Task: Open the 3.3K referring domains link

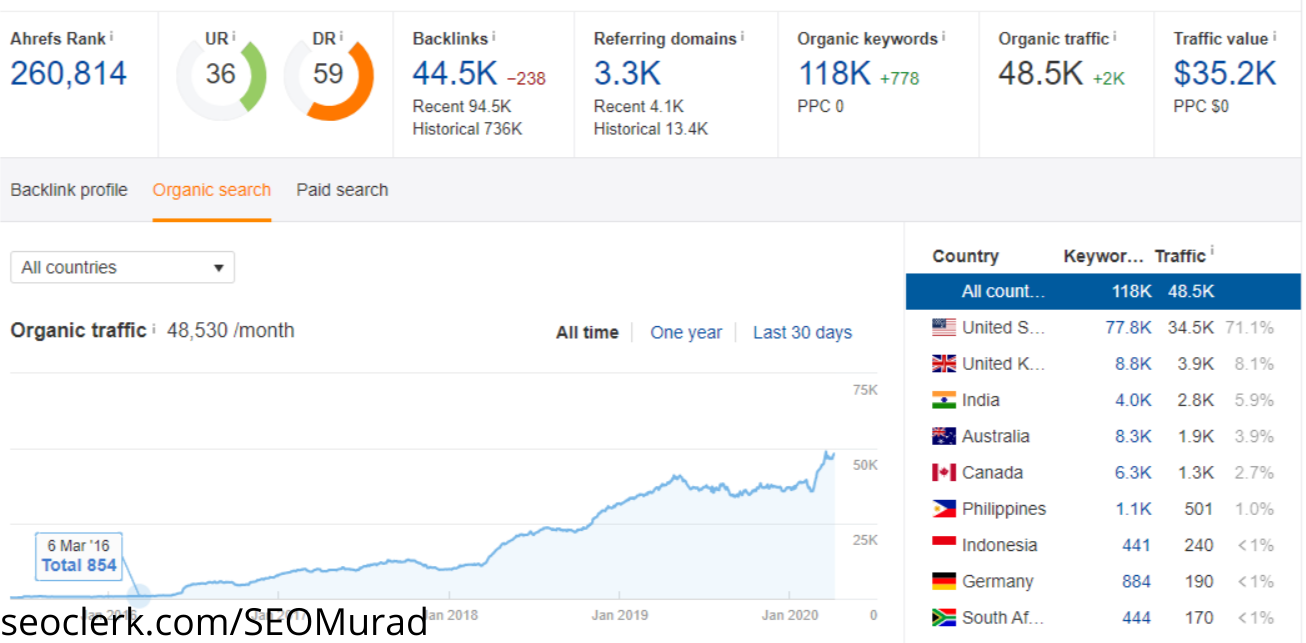Action: tap(626, 74)
